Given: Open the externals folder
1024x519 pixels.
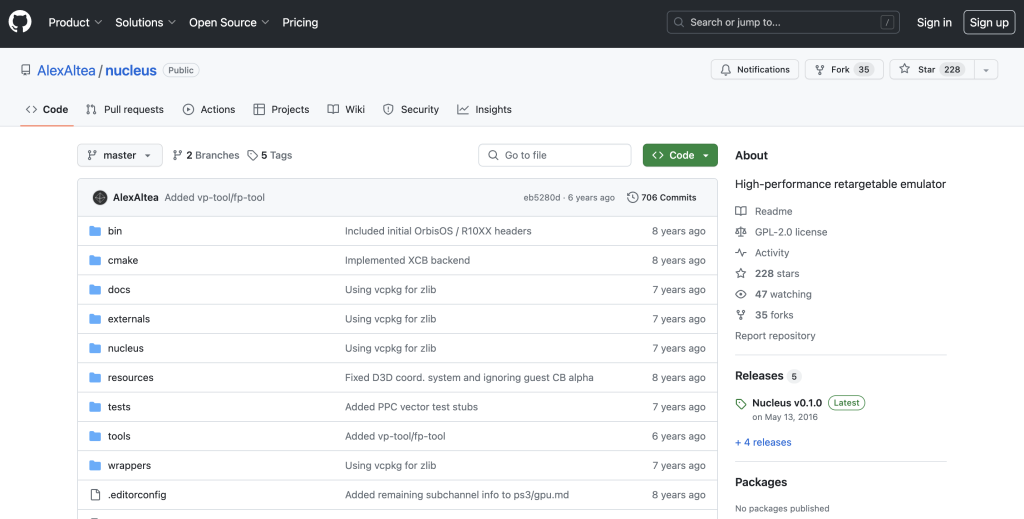Looking at the screenshot, I should pos(129,319).
